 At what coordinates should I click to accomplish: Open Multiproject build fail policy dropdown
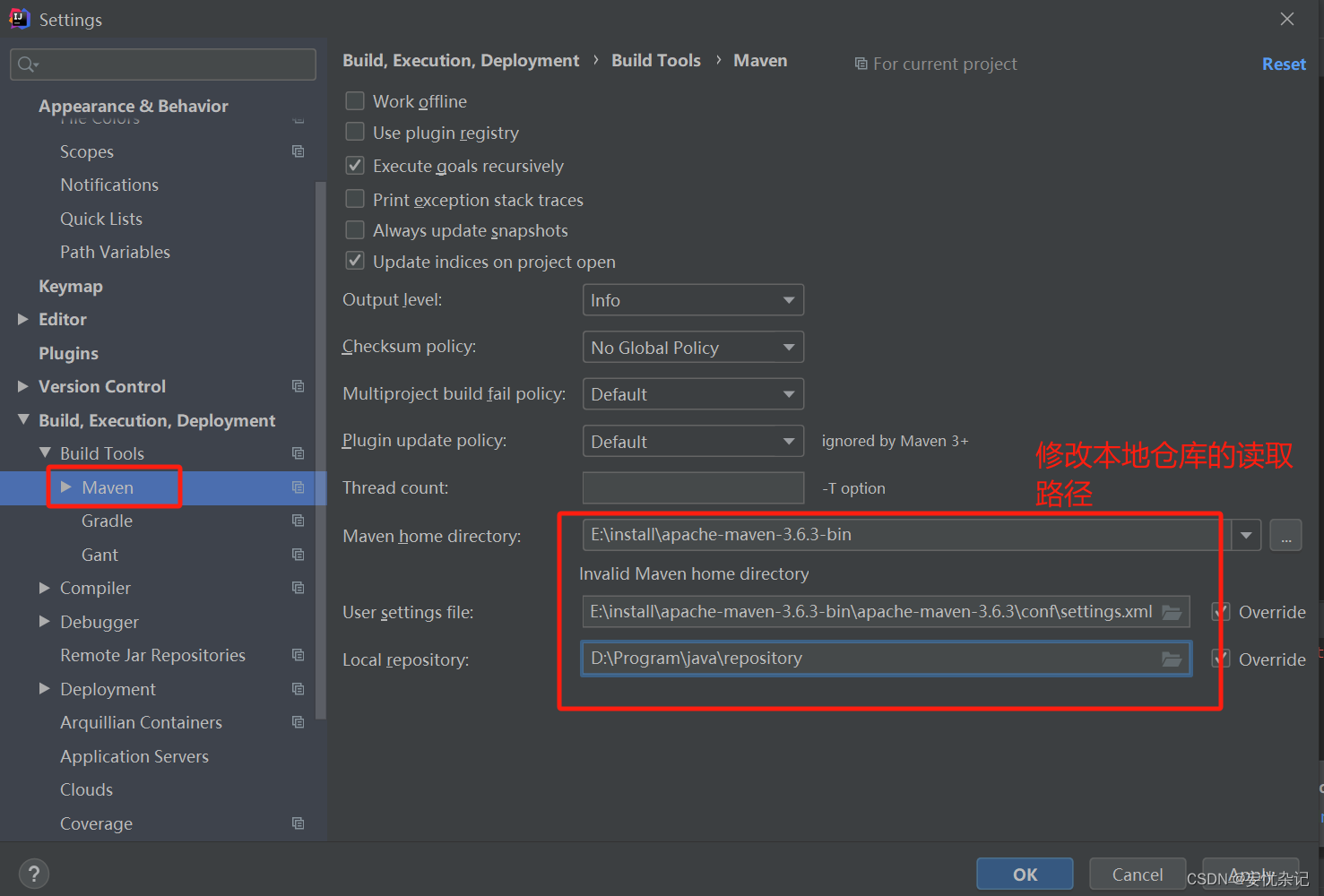point(693,394)
